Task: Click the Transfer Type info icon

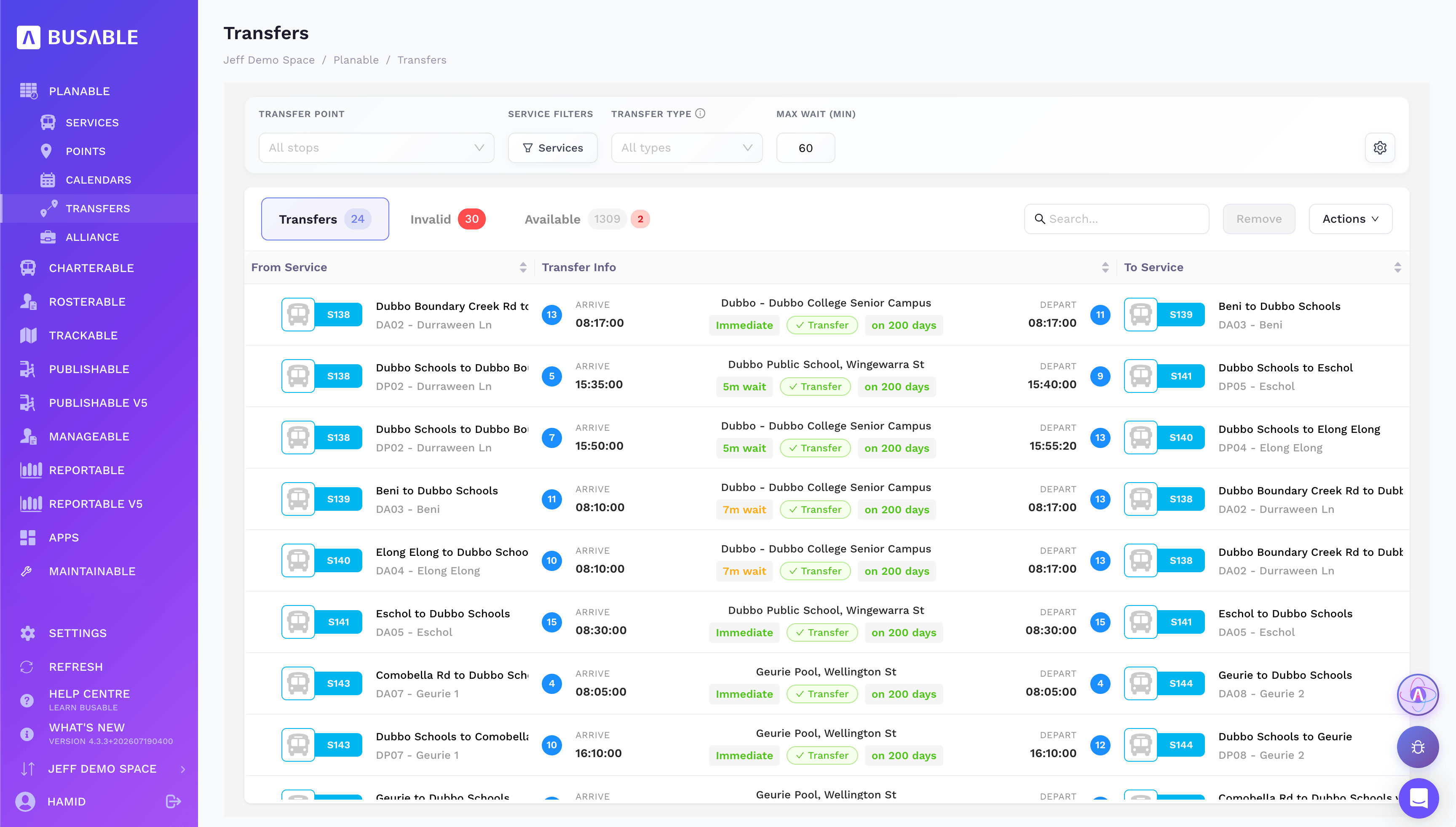Action: tap(700, 114)
